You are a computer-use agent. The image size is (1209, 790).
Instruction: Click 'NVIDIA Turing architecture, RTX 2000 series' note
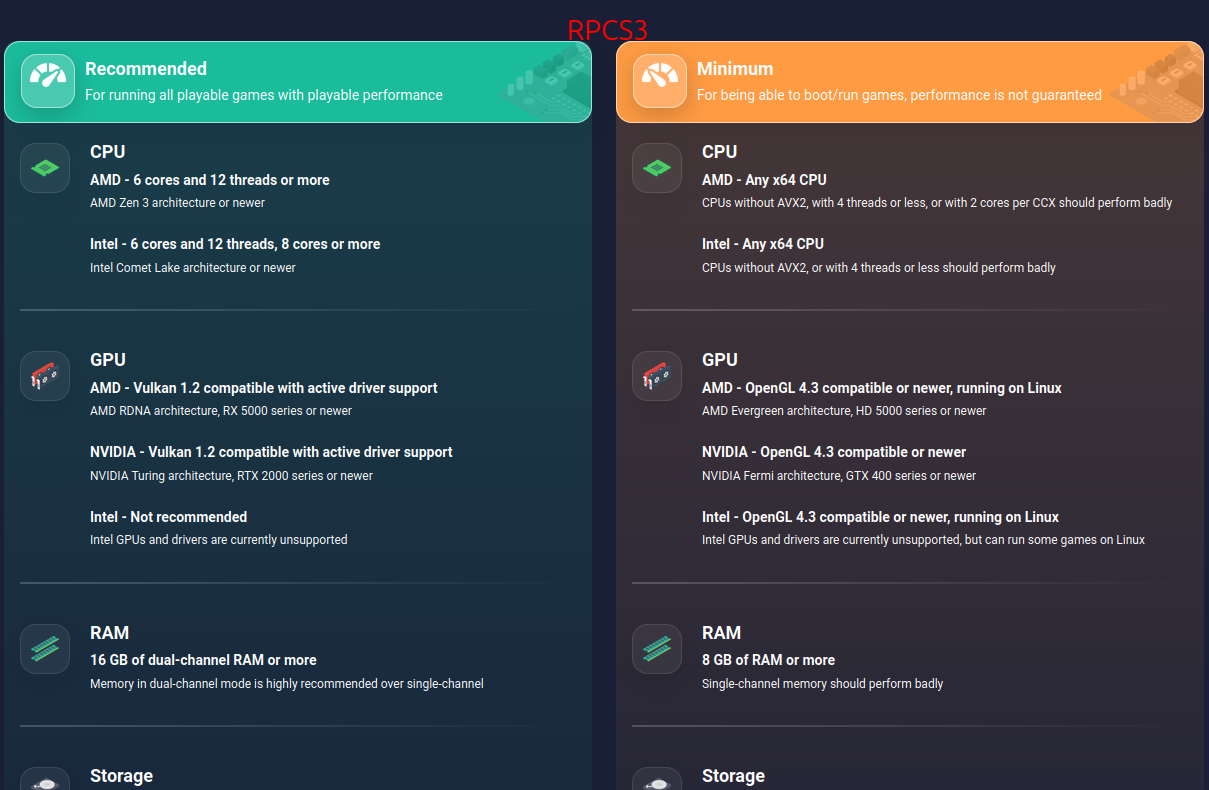tap(231, 476)
